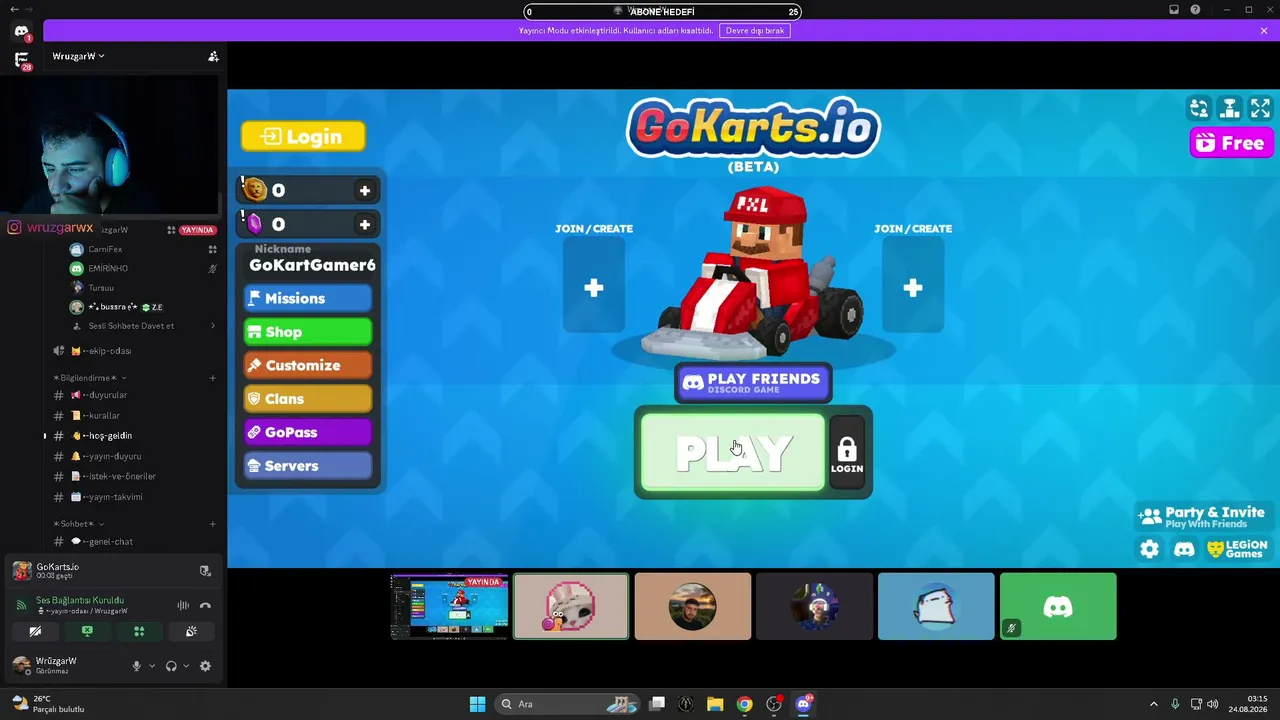Dismiss the streamer mode banner
1280x720 pixels.
(1264, 31)
